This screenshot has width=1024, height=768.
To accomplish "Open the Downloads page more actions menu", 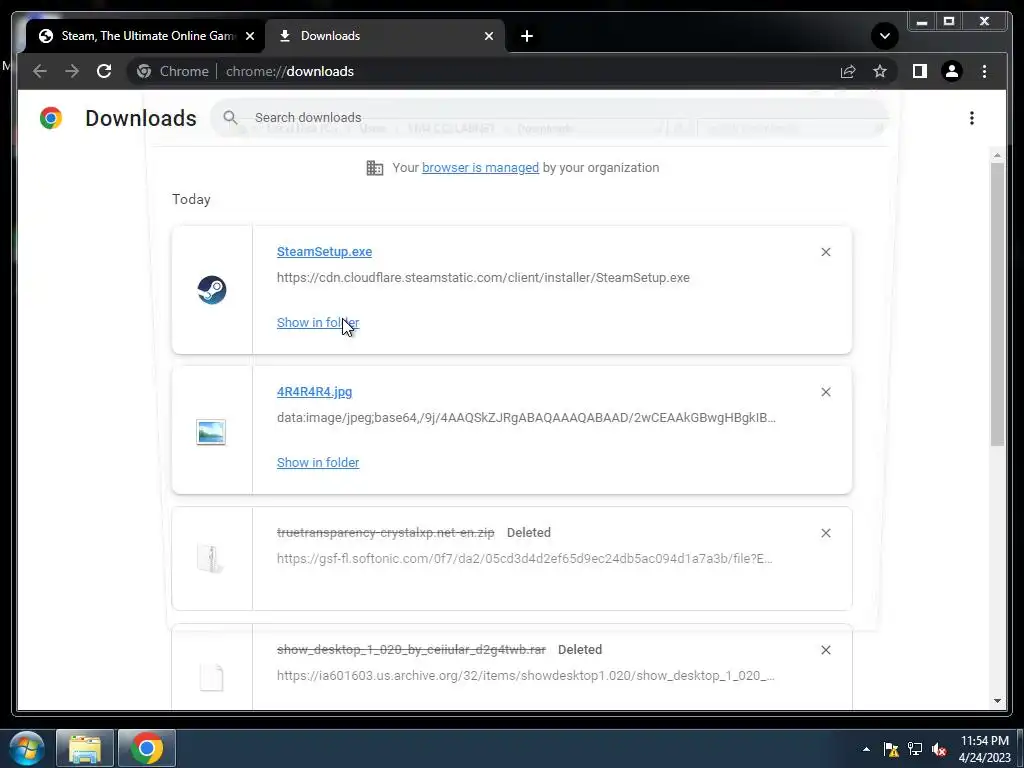I will click(x=972, y=118).
